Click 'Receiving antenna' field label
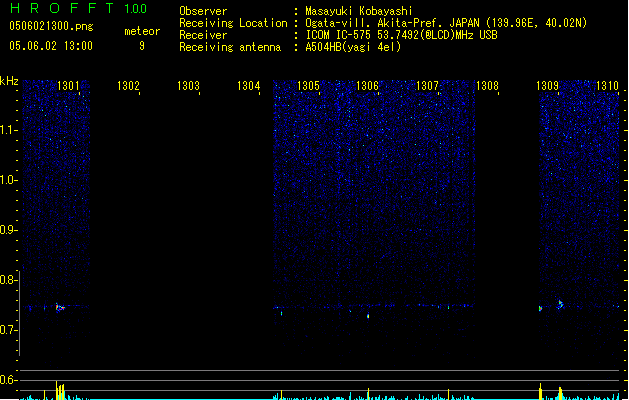 coord(230,47)
